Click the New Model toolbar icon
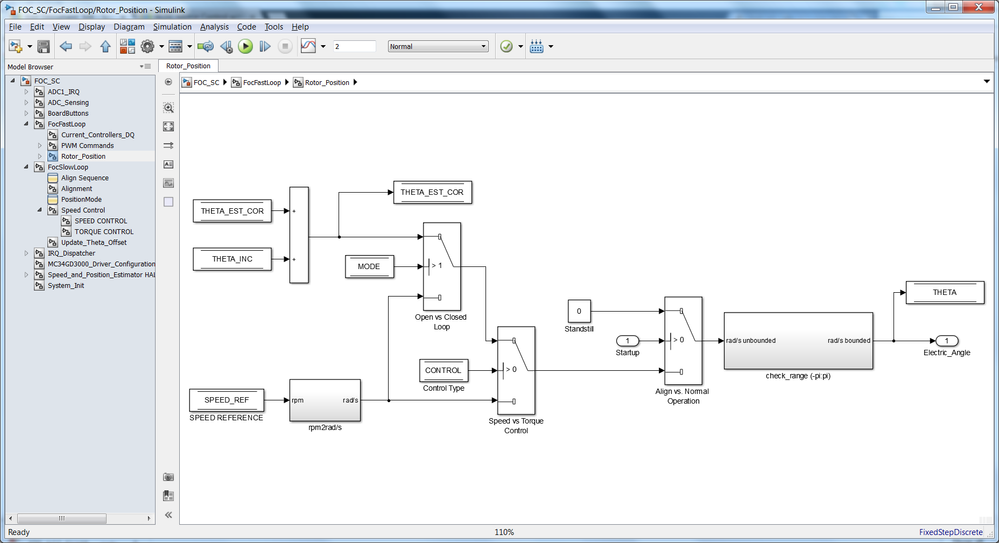 pos(15,47)
